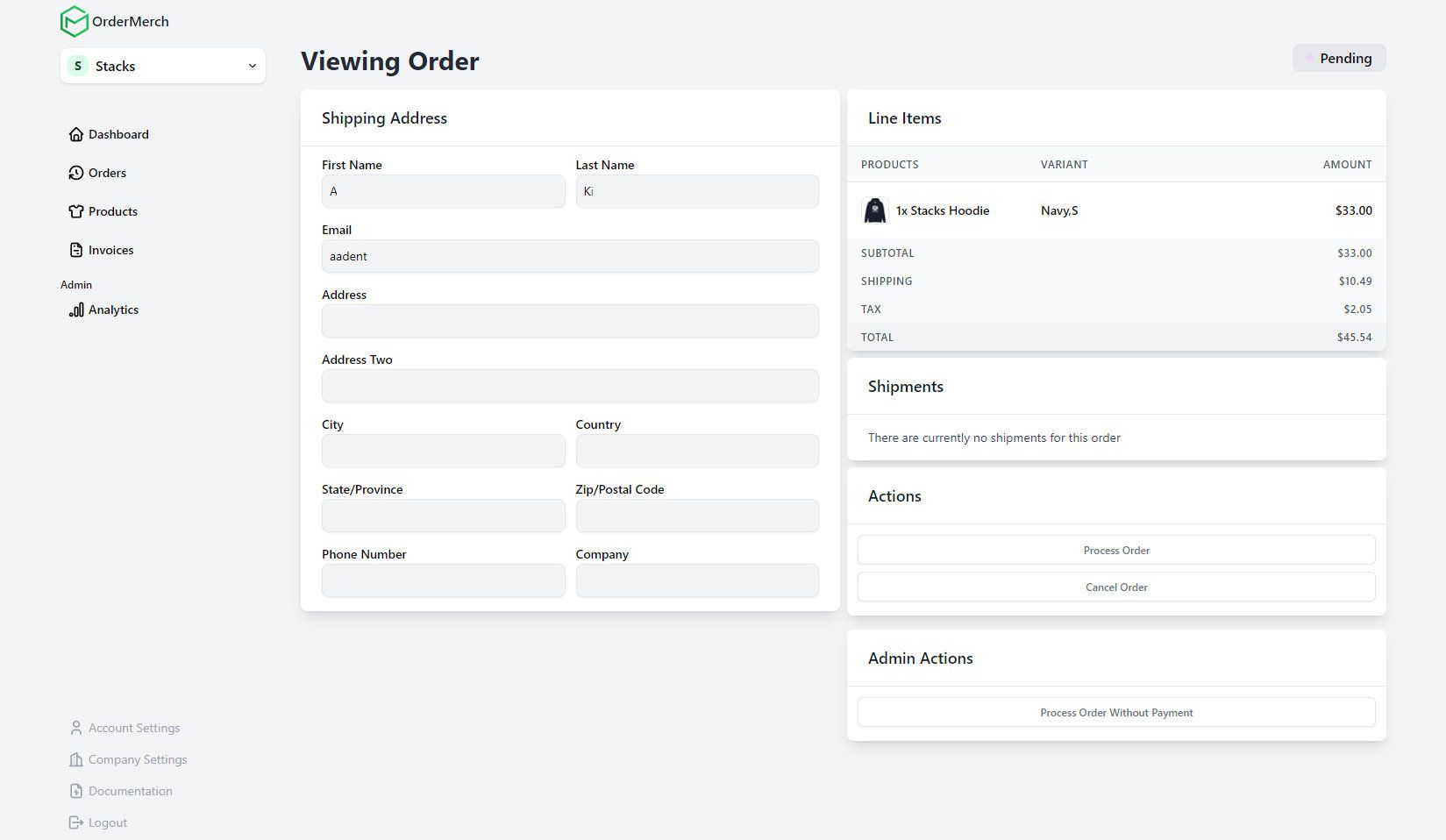
Task: Go to the Analytics admin page
Action: pyautogui.click(x=113, y=310)
